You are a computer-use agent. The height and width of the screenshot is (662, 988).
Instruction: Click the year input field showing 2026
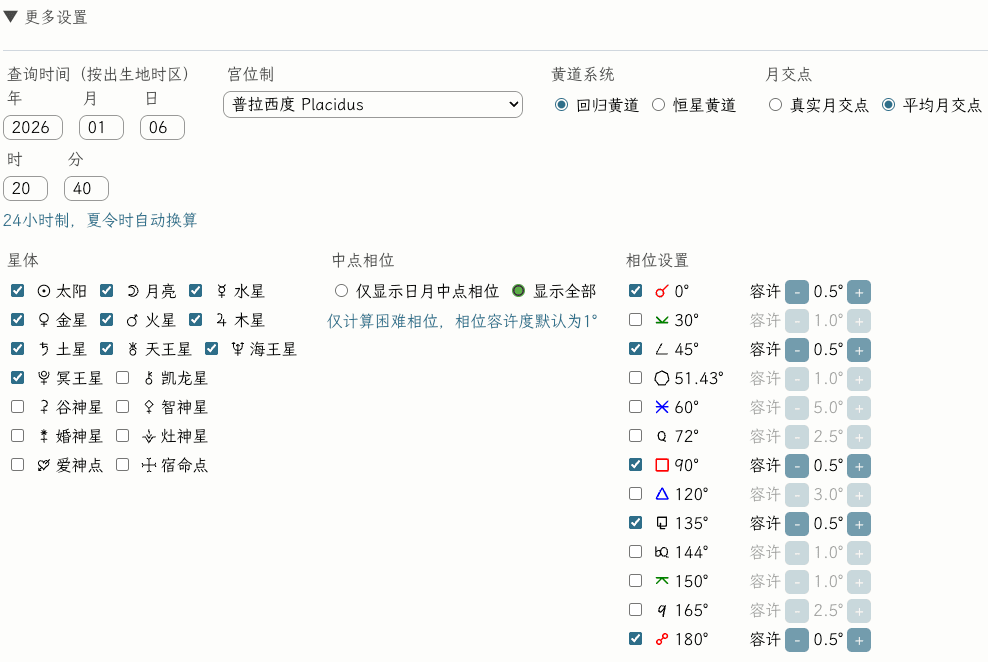click(x=32, y=127)
